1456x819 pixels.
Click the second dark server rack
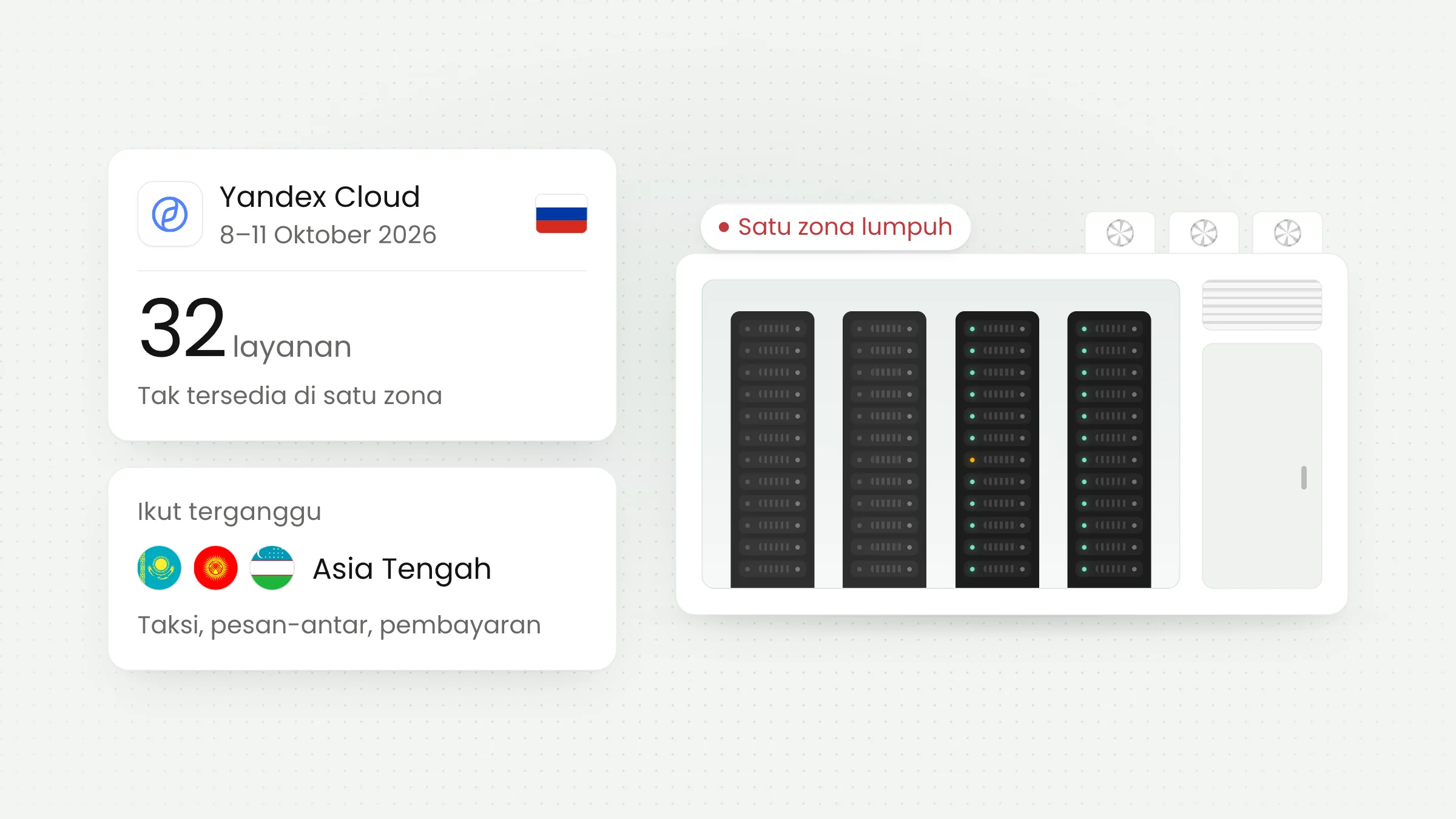(885, 450)
